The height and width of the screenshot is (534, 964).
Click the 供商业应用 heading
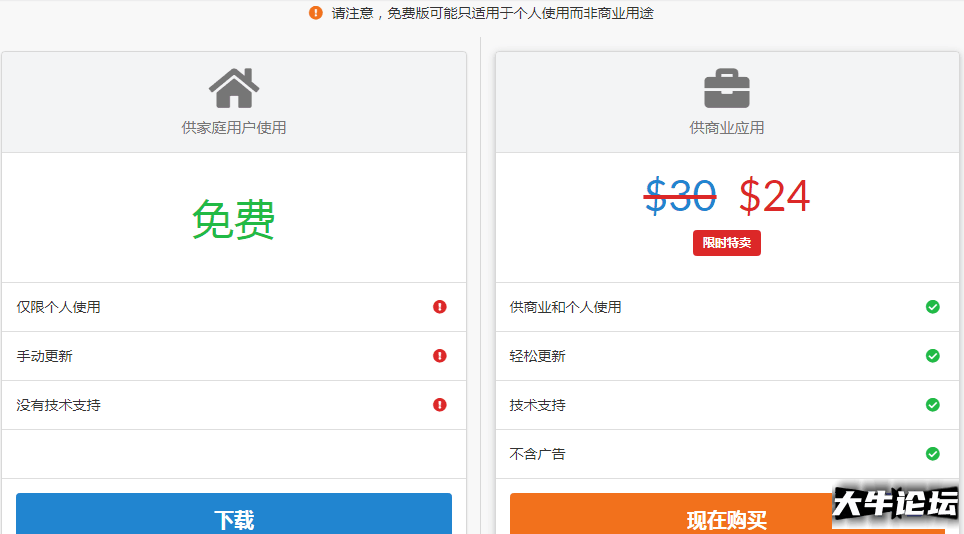727,128
